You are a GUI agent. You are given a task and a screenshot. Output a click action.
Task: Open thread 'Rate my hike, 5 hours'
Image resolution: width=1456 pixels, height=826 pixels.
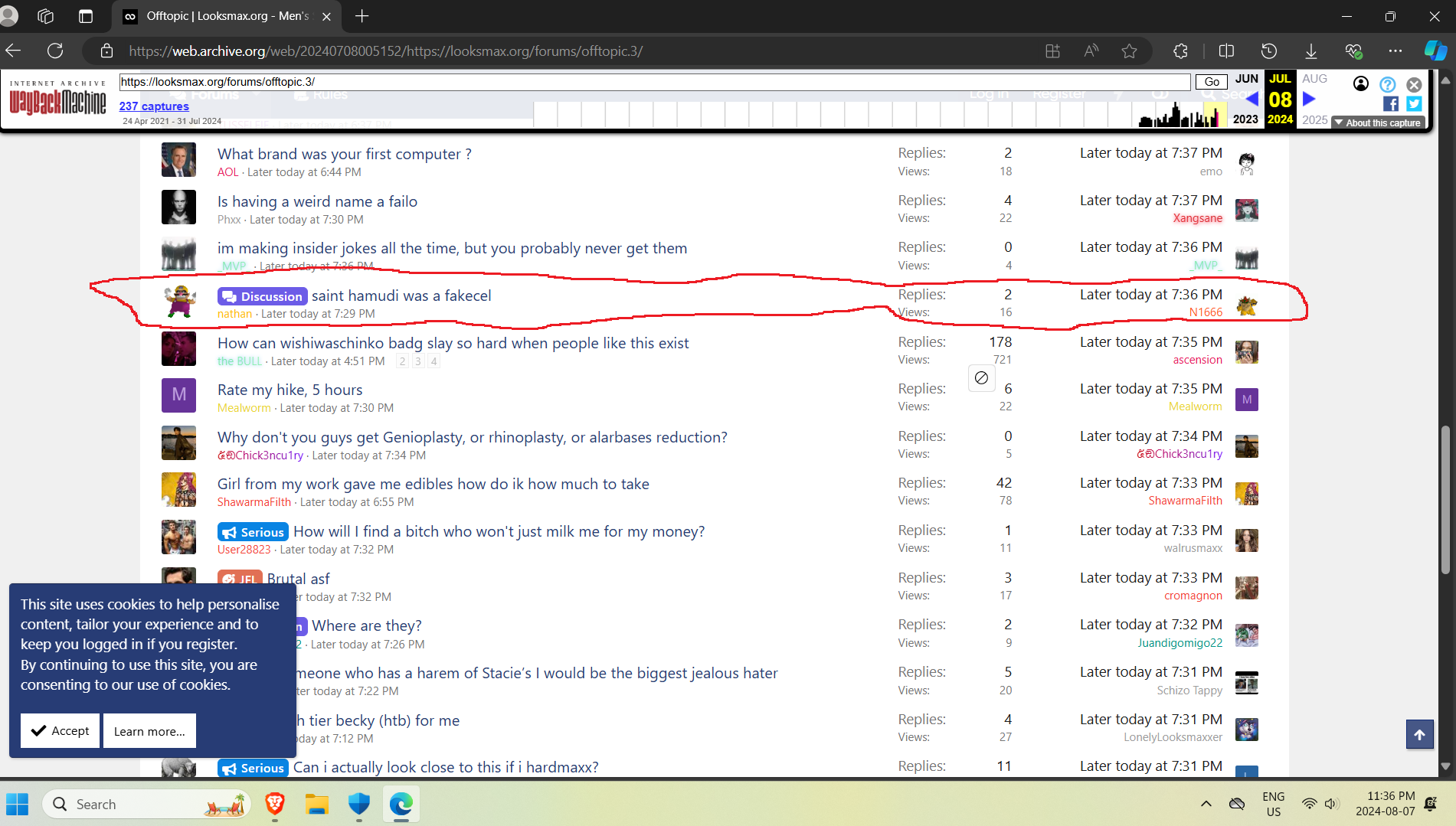pos(290,390)
